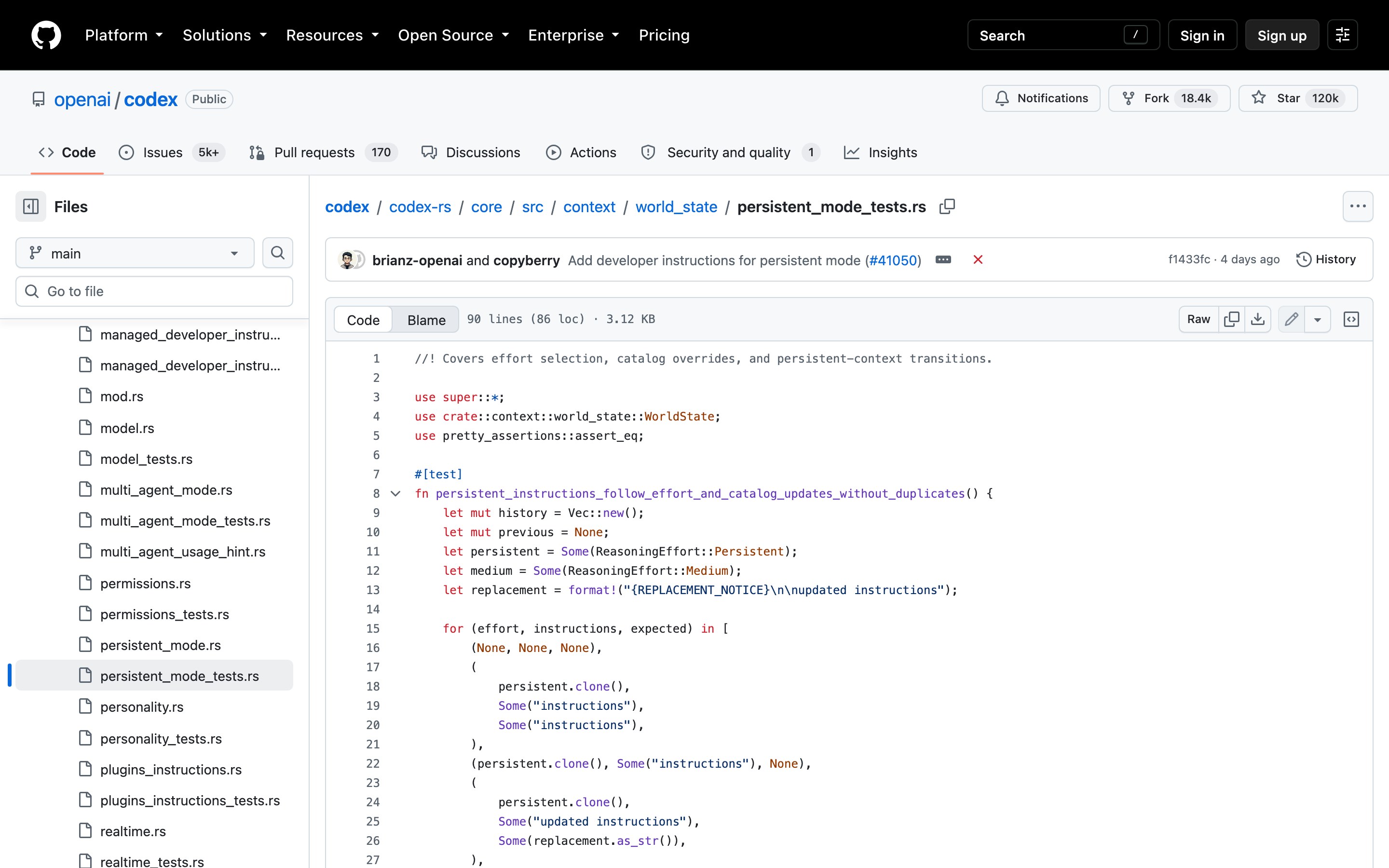Switch to the Issues tab
Image resolution: width=1389 pixels, height=868 pixels.
tap(172, 153)
